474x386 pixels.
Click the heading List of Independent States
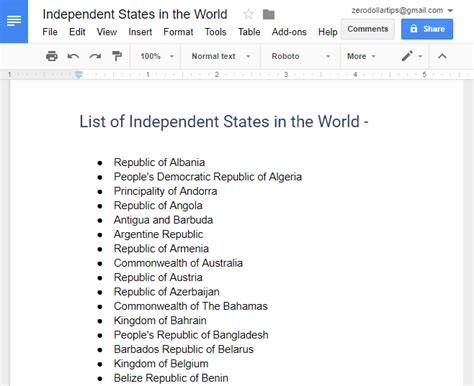point(224,121)
